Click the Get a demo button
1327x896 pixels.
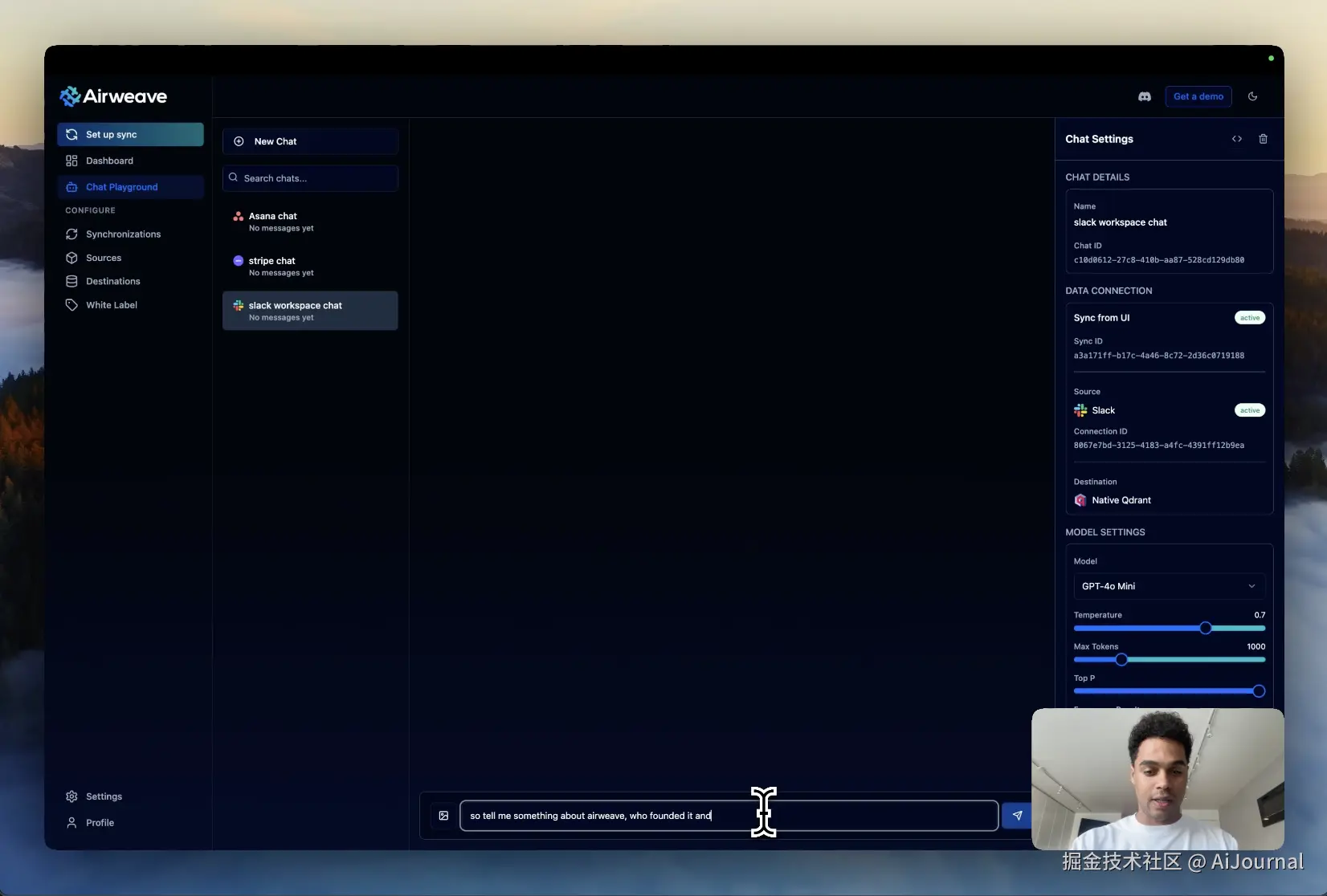pos(1198,96)
